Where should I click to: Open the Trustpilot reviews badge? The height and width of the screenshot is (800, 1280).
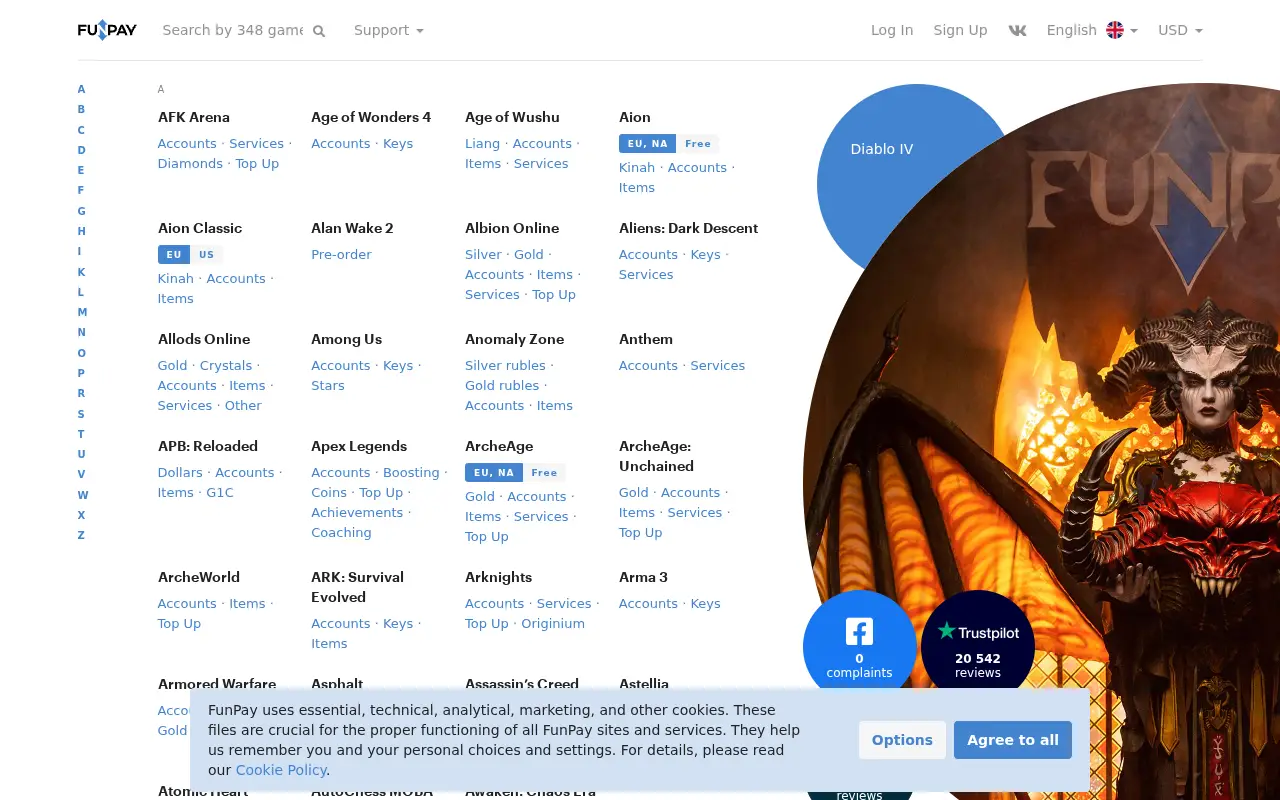(x=977, y=646)
